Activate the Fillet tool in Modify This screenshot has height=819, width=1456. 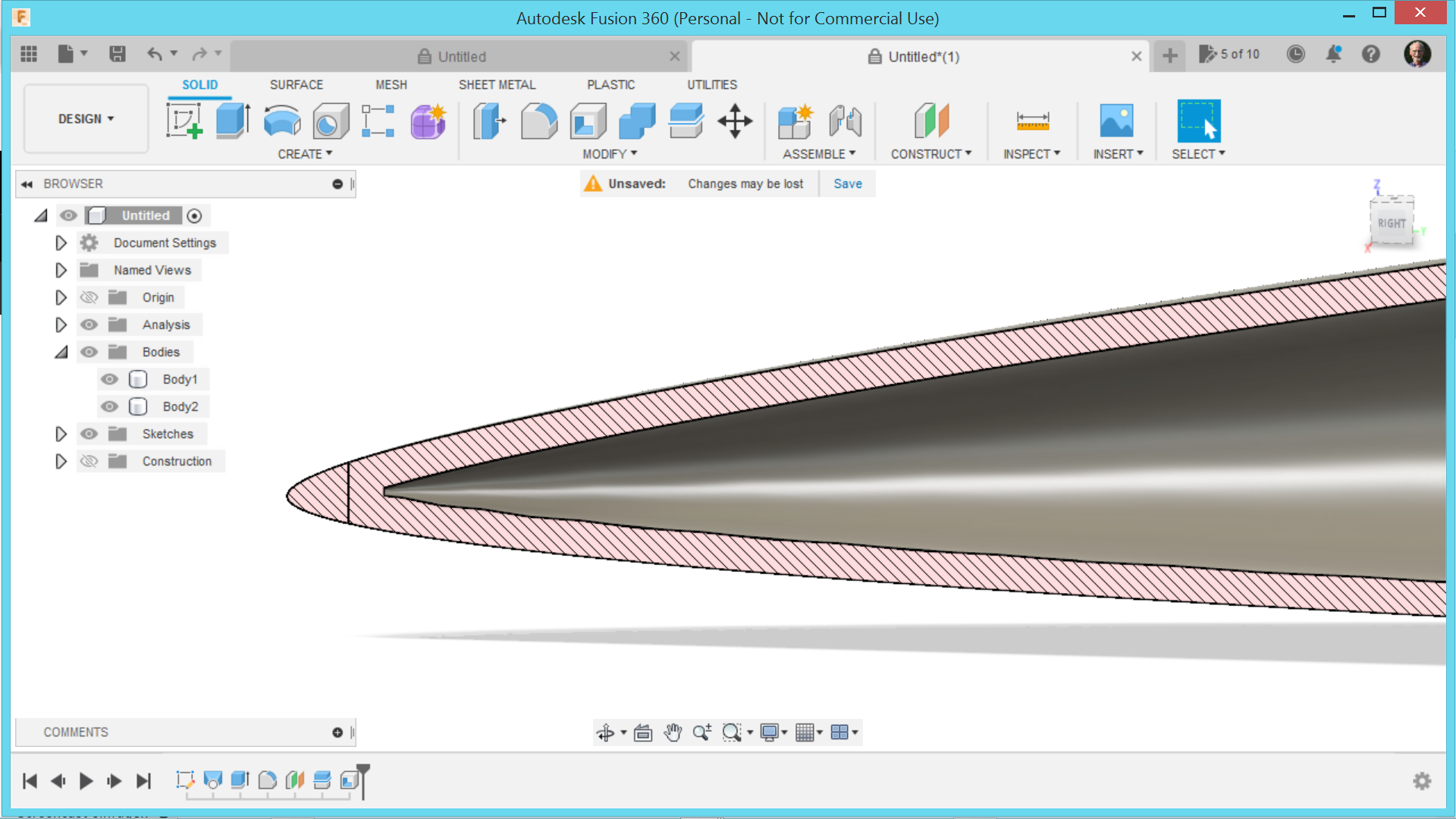pyautogui.click(x=539, y=121)
